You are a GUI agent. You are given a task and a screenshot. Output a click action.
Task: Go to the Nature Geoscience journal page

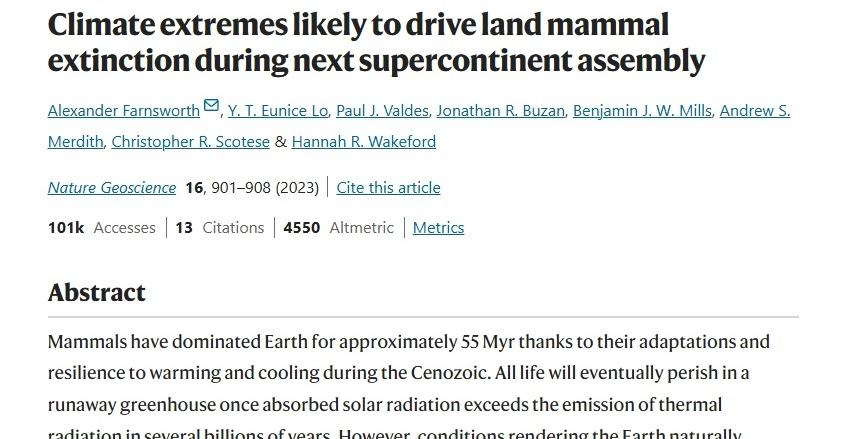(x=111, y=188)
